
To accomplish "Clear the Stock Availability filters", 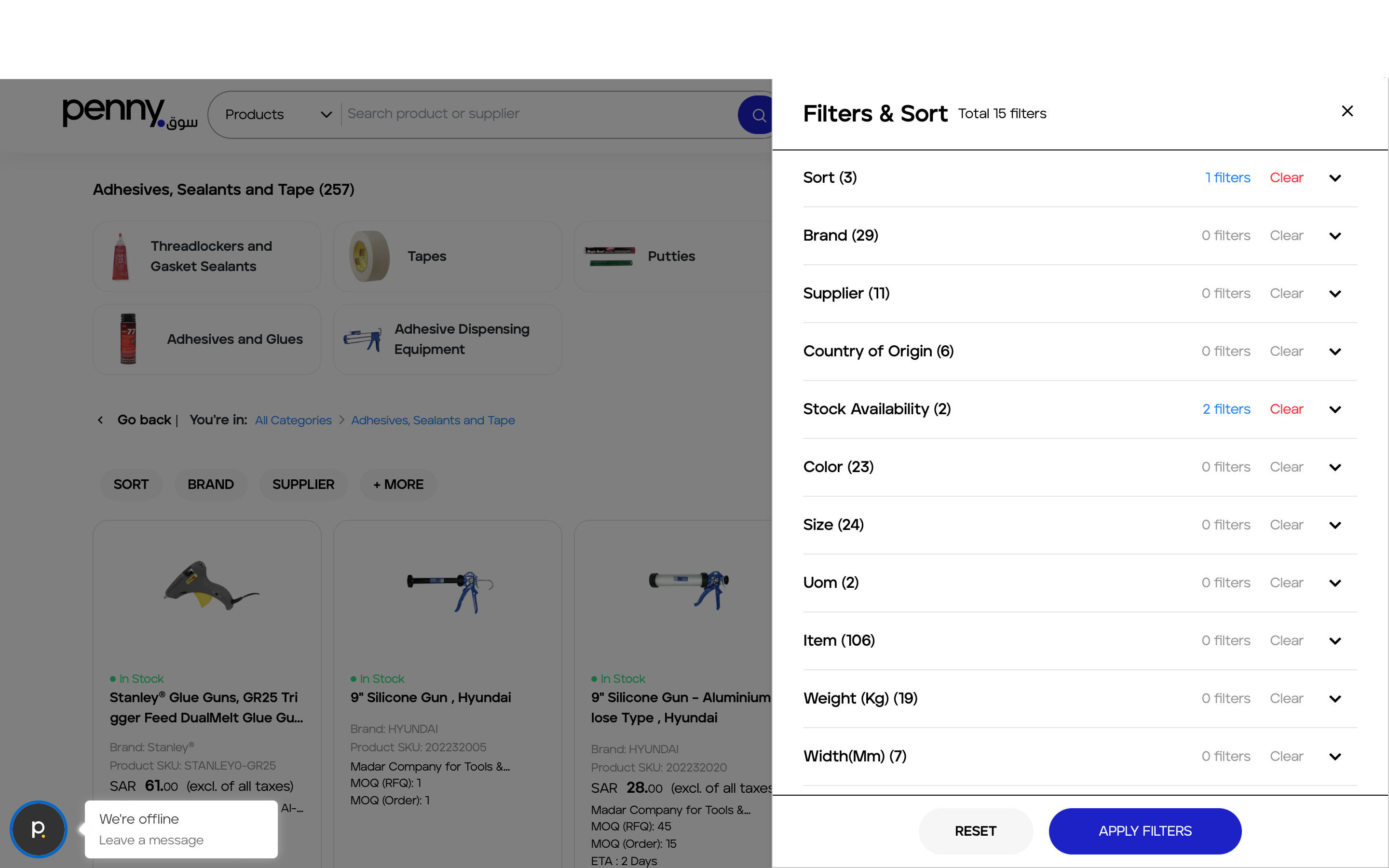I will (1286, 409).
